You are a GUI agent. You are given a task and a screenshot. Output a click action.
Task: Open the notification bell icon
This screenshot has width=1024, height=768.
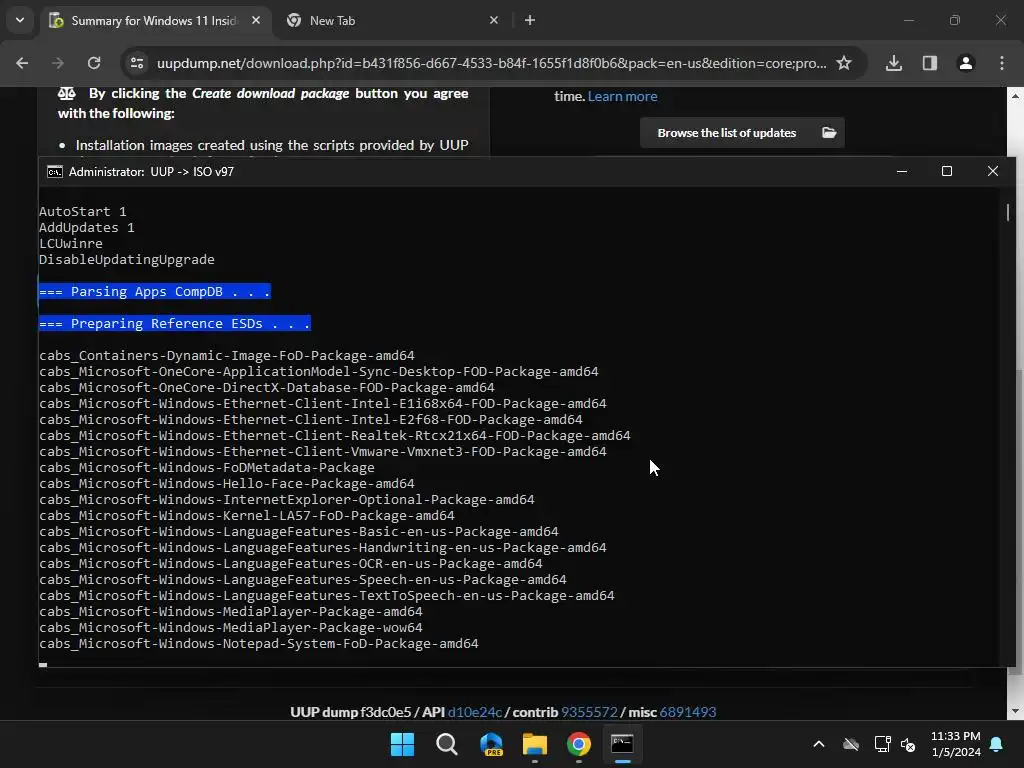click(x=997, y=744)
